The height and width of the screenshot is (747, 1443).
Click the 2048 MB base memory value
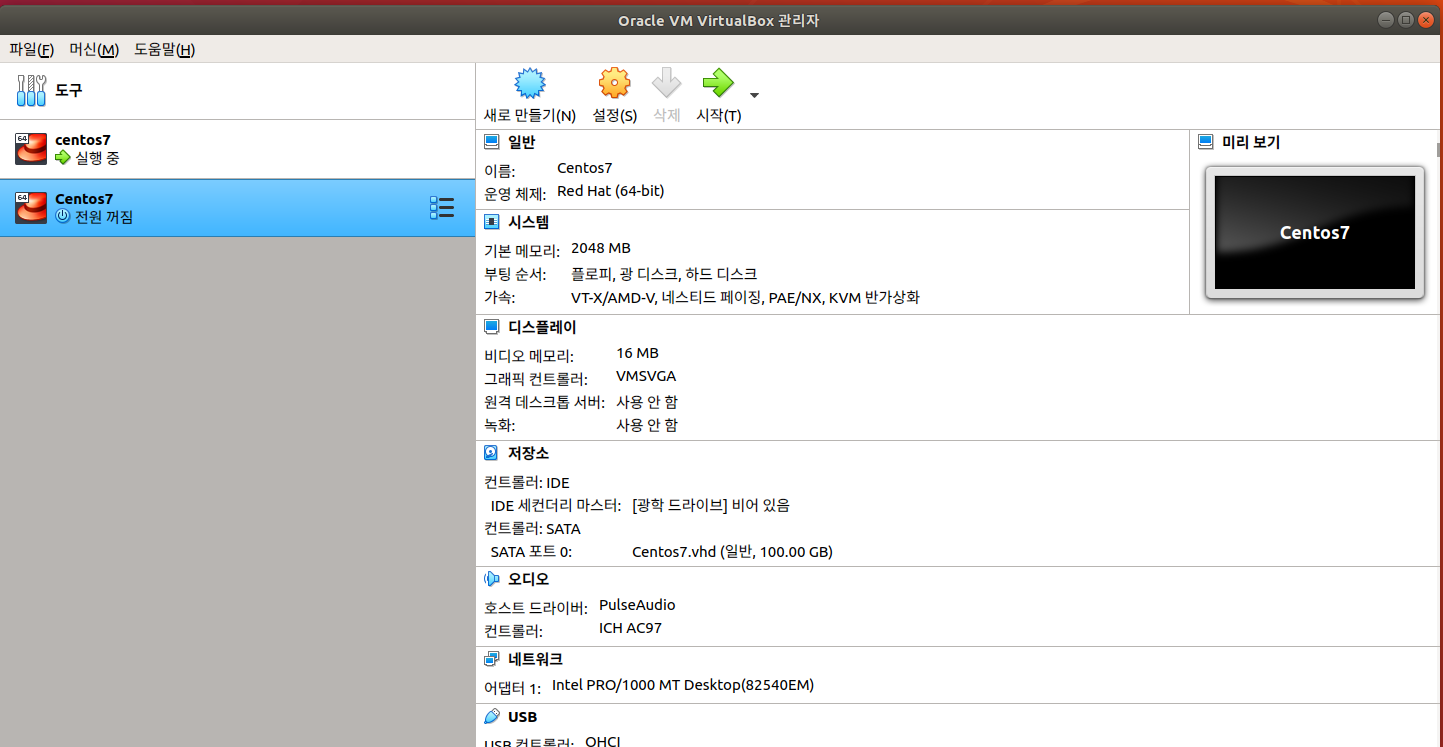(x=601, y=248)
